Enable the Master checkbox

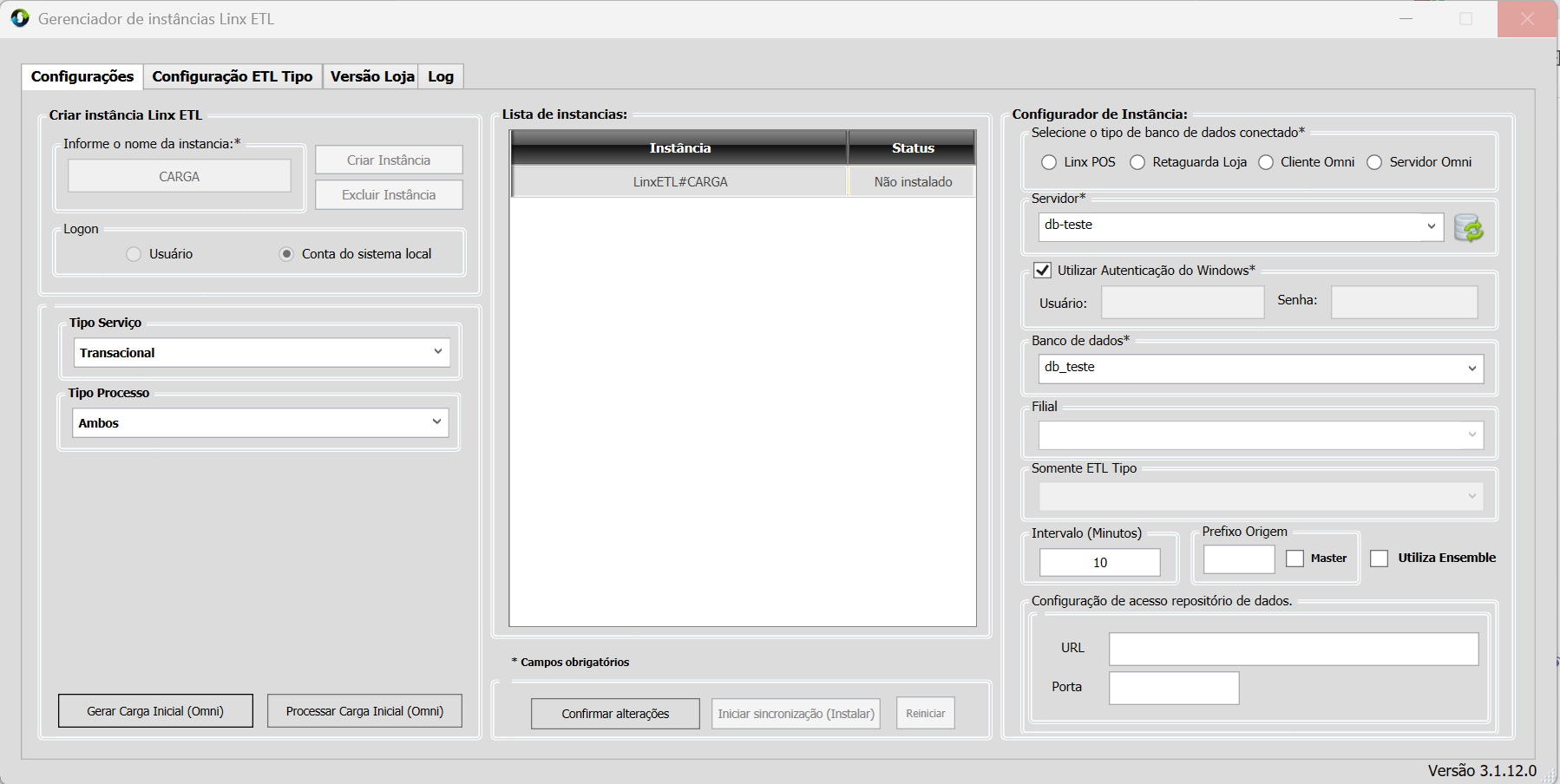(1295, 559)
